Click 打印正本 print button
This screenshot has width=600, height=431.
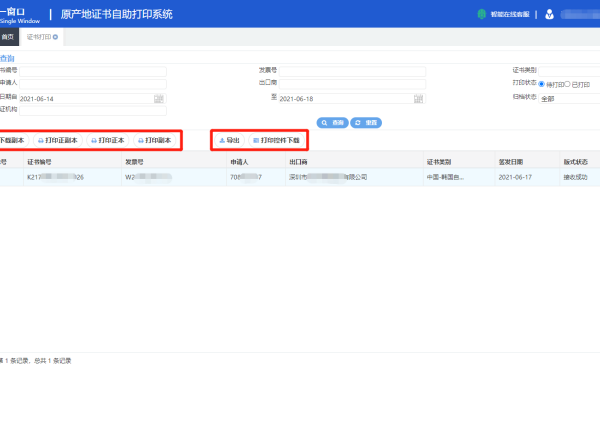[x=108, y=140]
